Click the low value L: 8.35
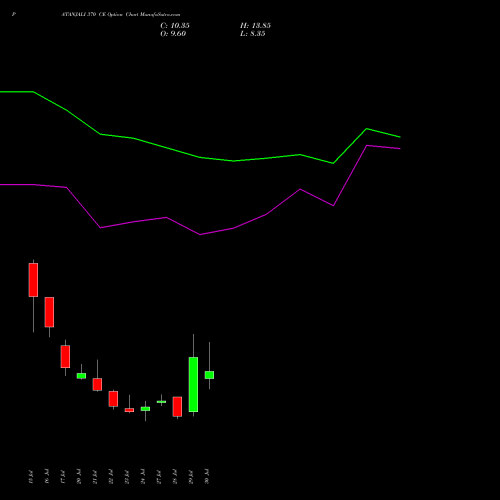 253,34
